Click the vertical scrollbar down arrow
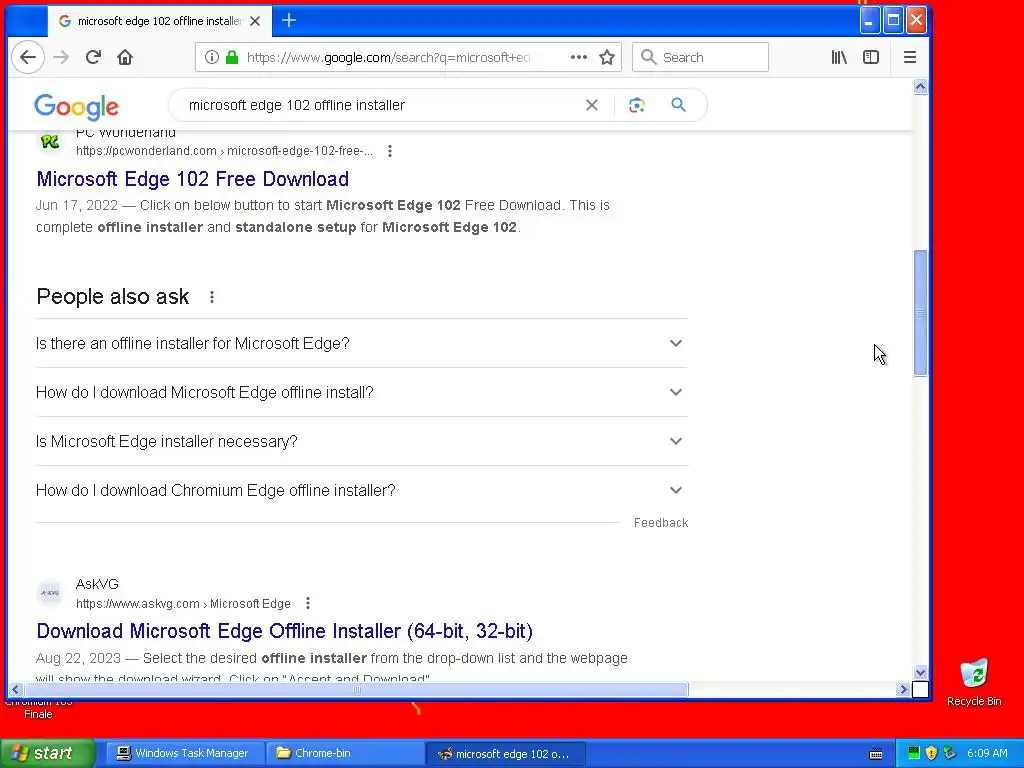Viewport: 1024px width, 768px height. click(x=920, y=672)
